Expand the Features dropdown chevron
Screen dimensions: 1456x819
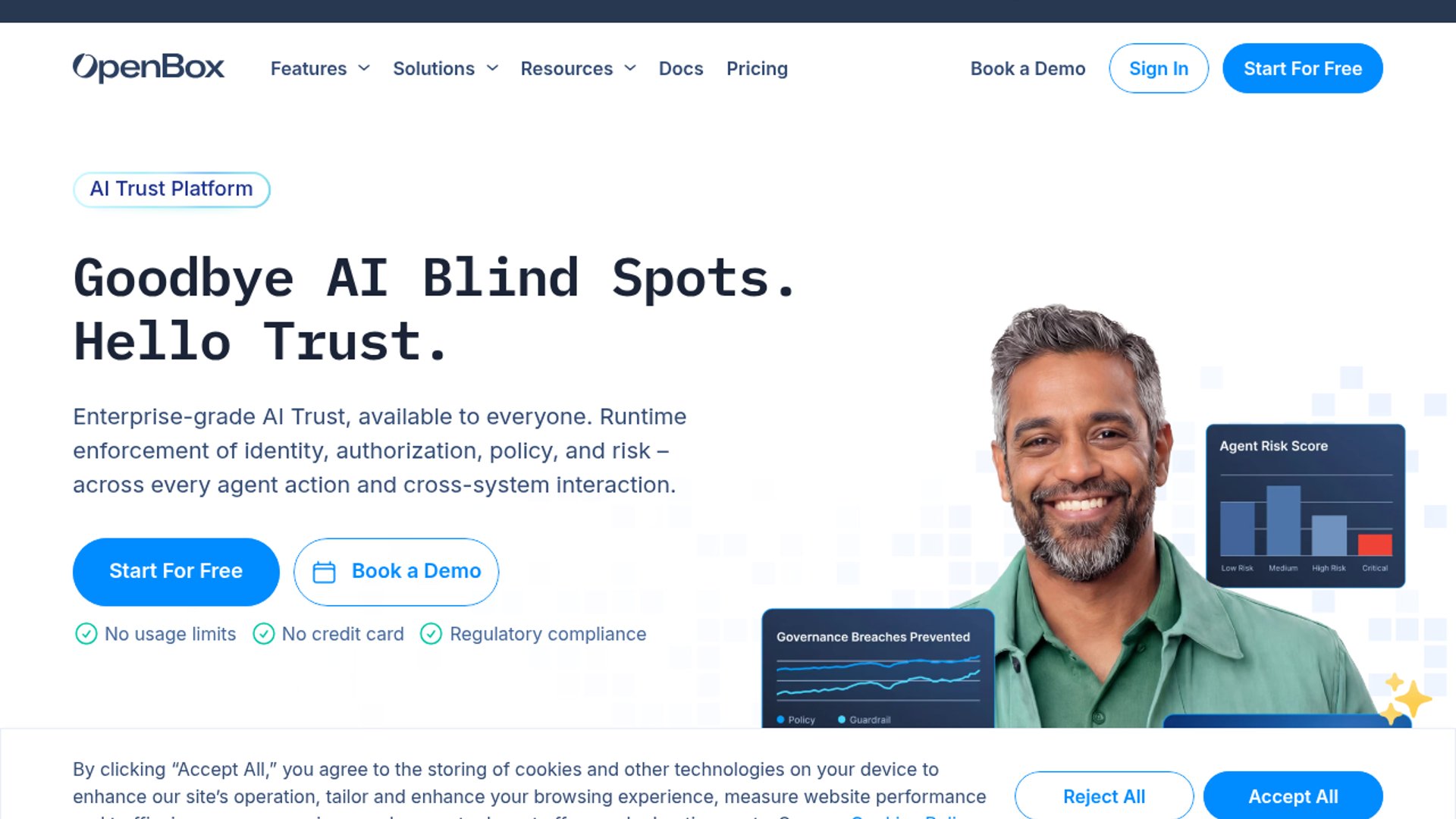[x=364, y=68]
